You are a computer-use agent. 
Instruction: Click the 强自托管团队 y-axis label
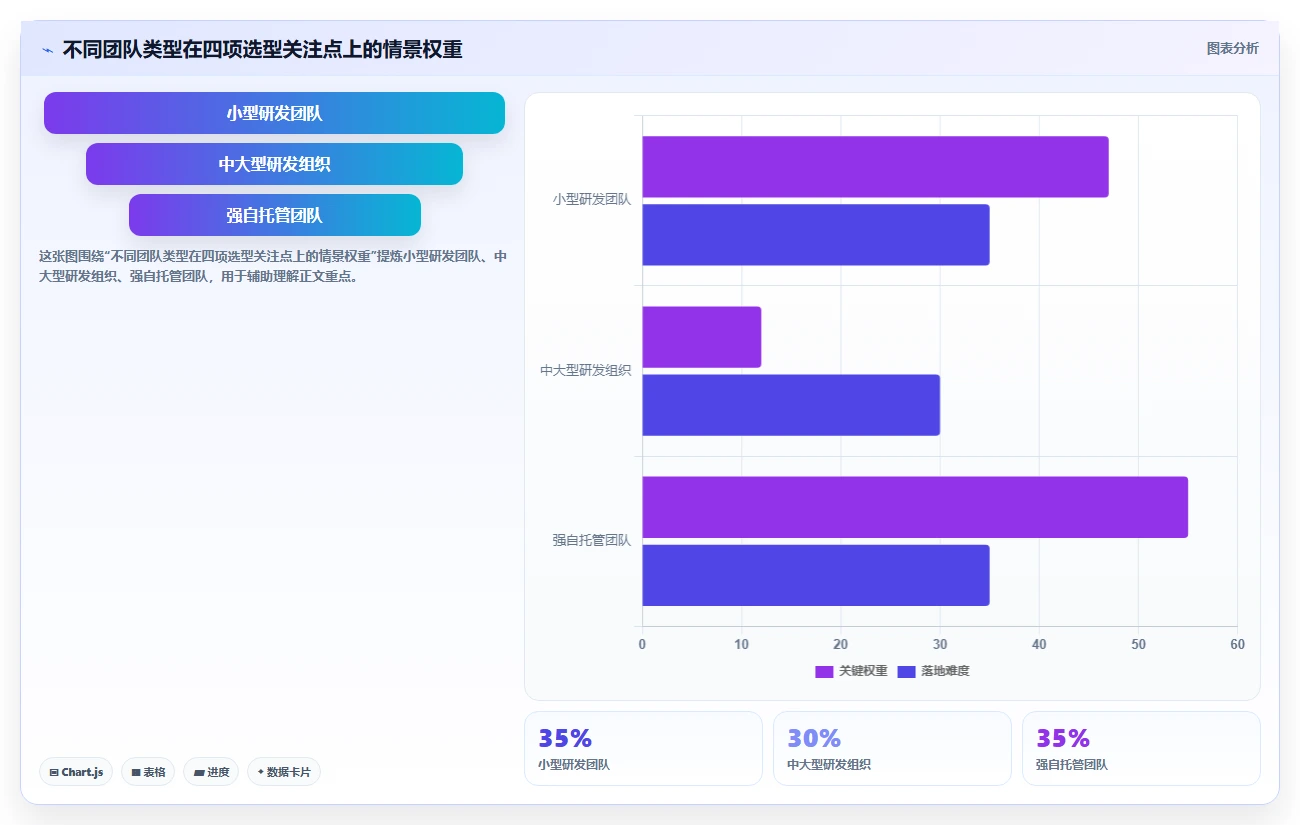592,540
